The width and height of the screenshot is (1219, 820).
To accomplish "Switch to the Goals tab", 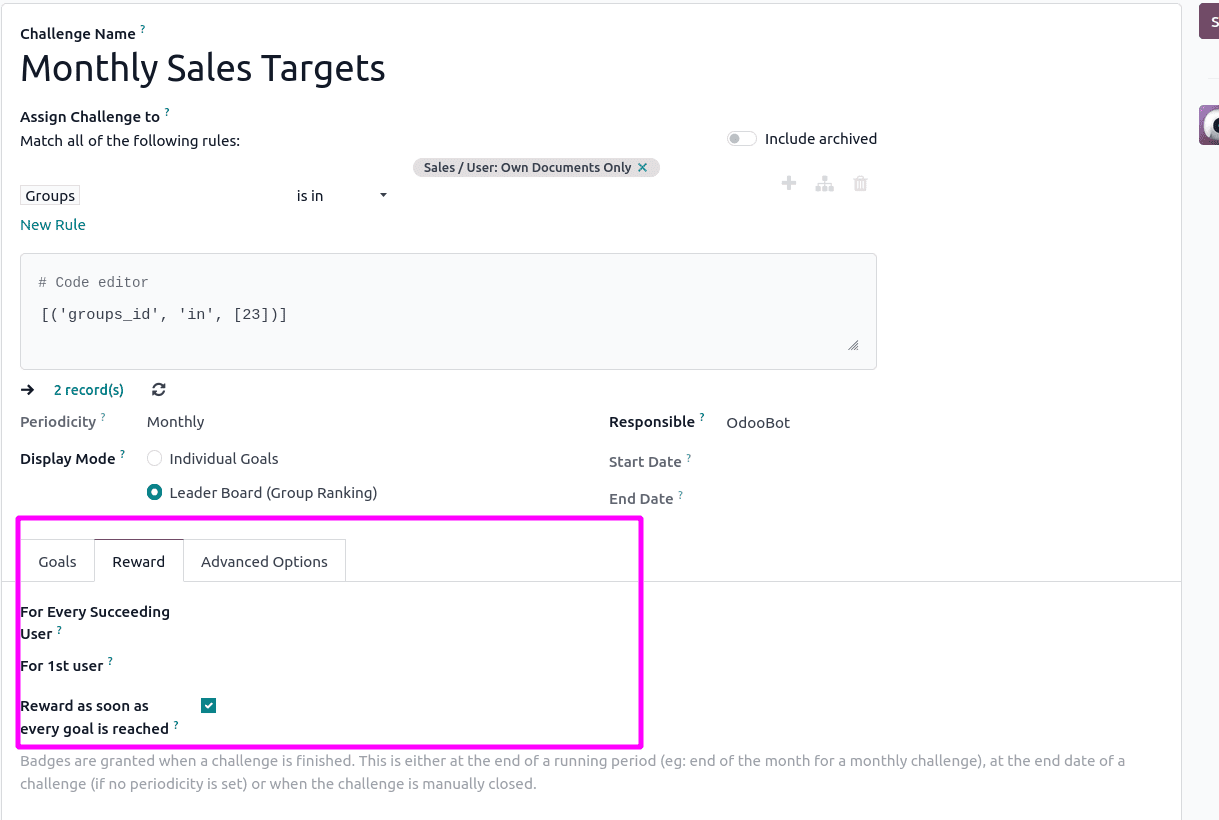I will [x=56, y=561].
